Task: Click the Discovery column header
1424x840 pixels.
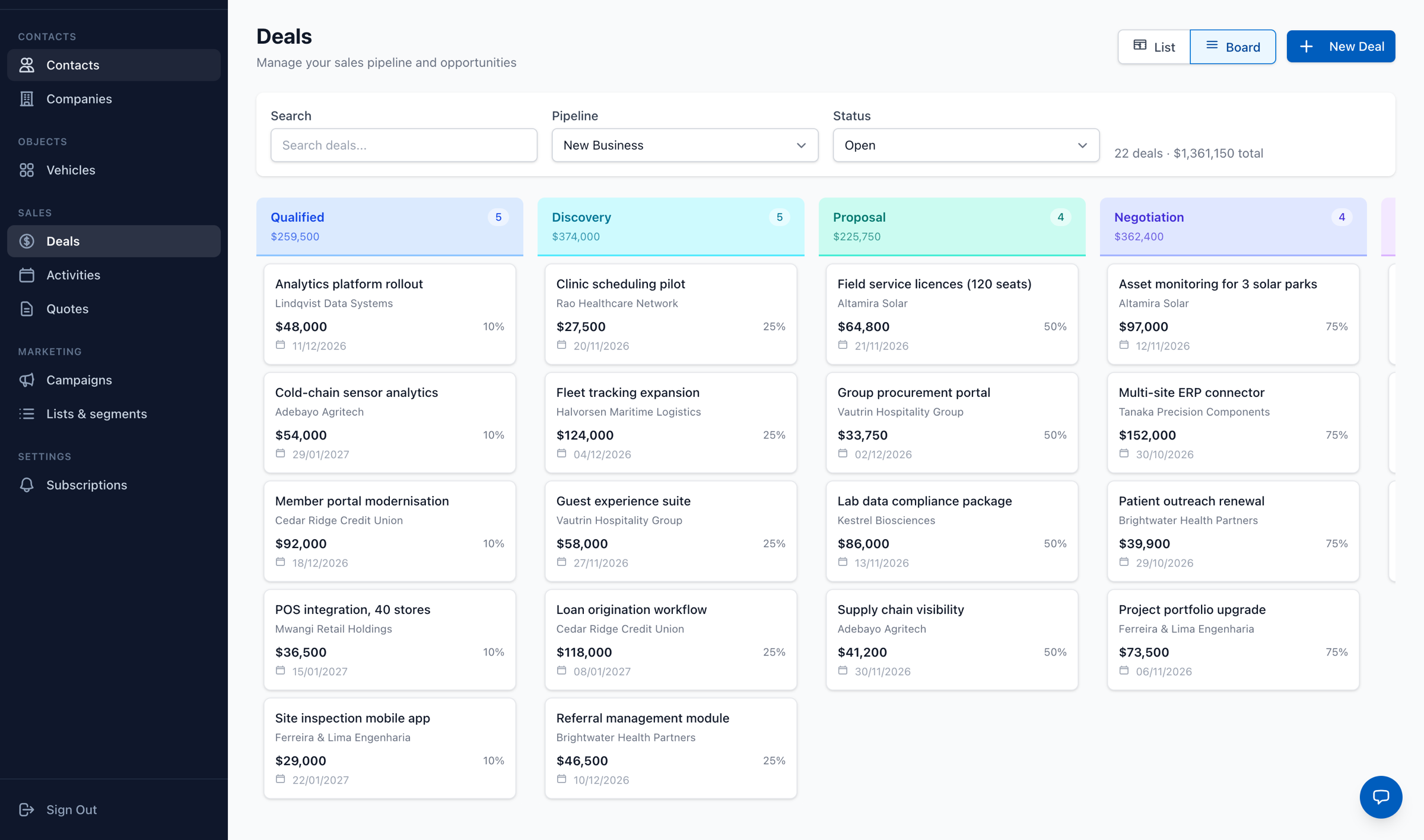Action: 671,227
